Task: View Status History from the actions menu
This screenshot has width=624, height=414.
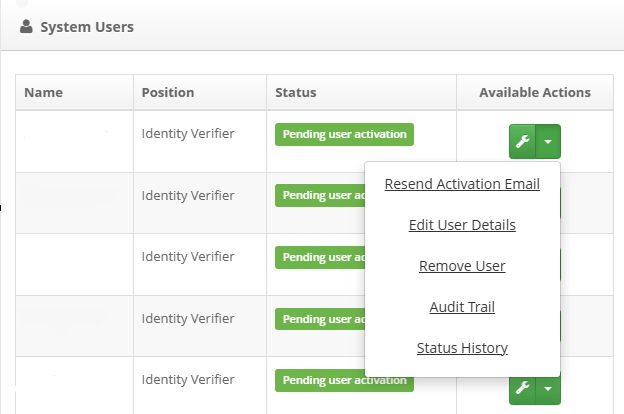Action: coord(462,348)
